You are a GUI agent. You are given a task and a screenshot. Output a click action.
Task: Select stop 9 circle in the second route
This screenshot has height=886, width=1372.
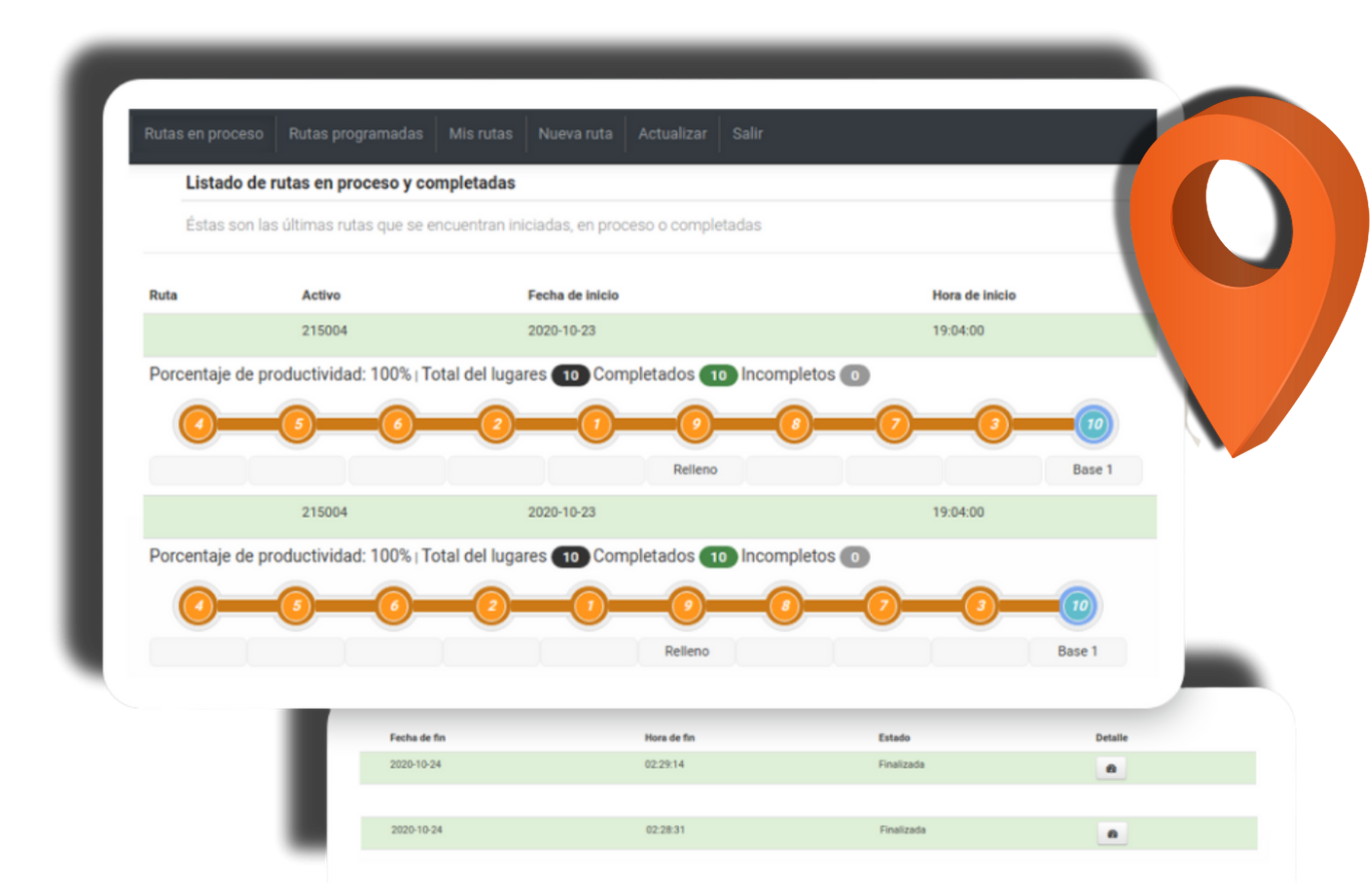pos(687,606)
